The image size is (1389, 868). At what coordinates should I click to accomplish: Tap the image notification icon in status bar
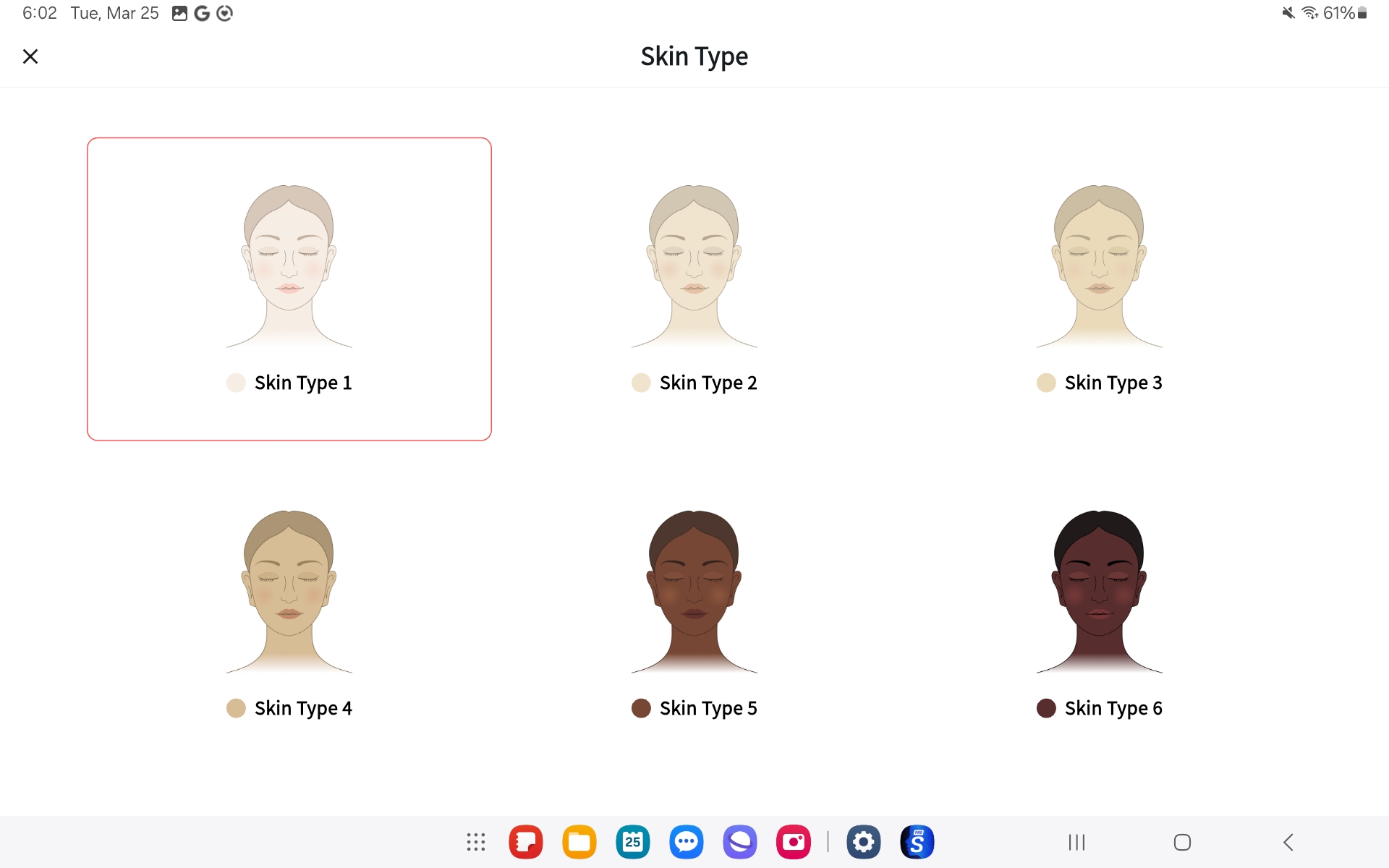tap(179, 13)
